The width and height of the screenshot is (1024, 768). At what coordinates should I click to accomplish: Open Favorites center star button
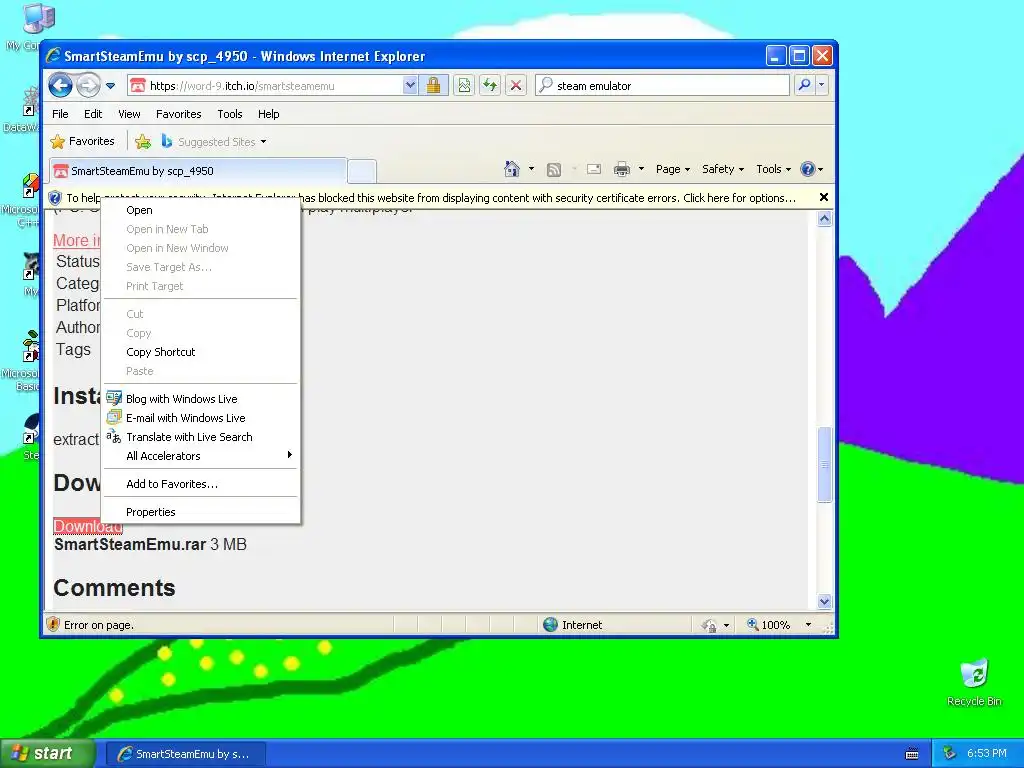click(83, 141)
